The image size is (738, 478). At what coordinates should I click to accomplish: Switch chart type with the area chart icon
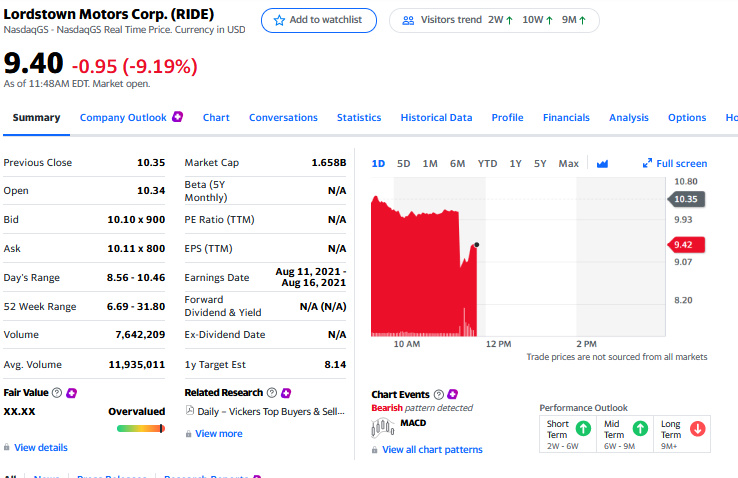602,164
